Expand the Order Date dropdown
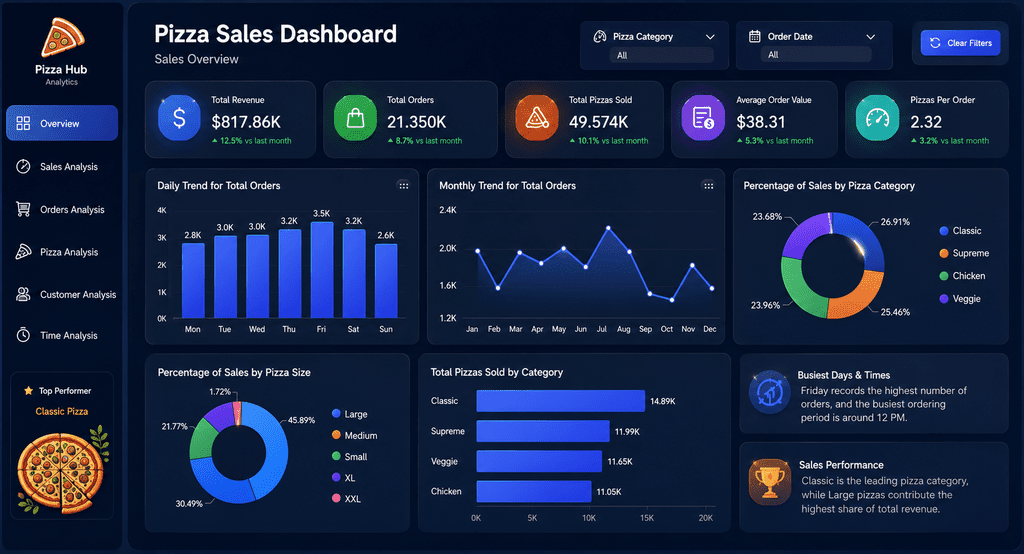The image size is (1024, 554). click(x=870, y=37)
